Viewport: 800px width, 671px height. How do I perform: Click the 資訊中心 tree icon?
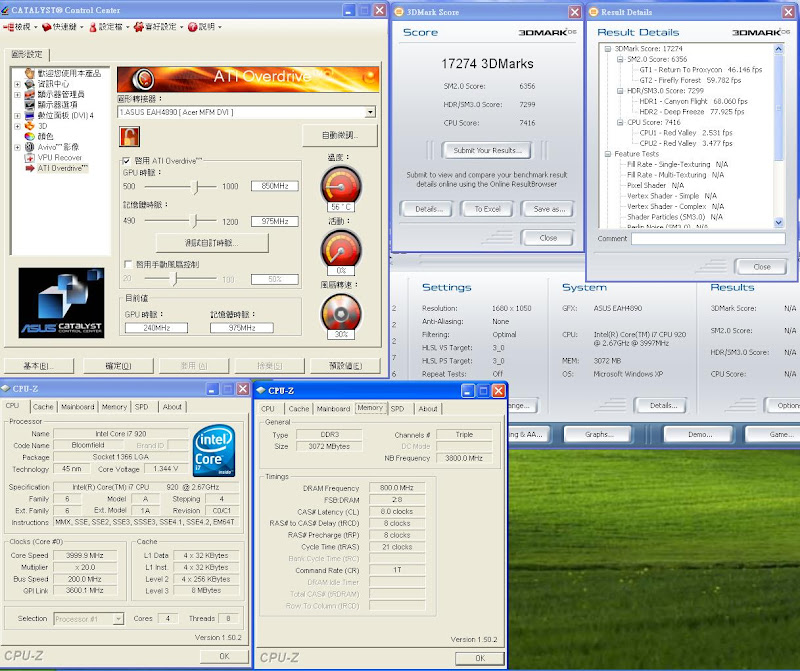[x=30, y=84]
